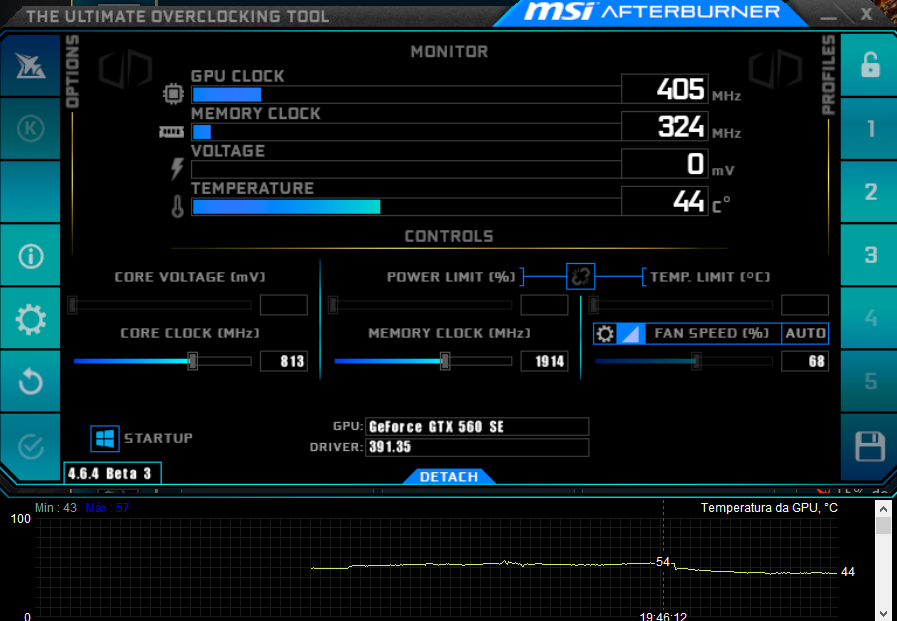Click the DETACH monitor tab
This screenshot has height=621, width=897.
(x=448, y=477)
